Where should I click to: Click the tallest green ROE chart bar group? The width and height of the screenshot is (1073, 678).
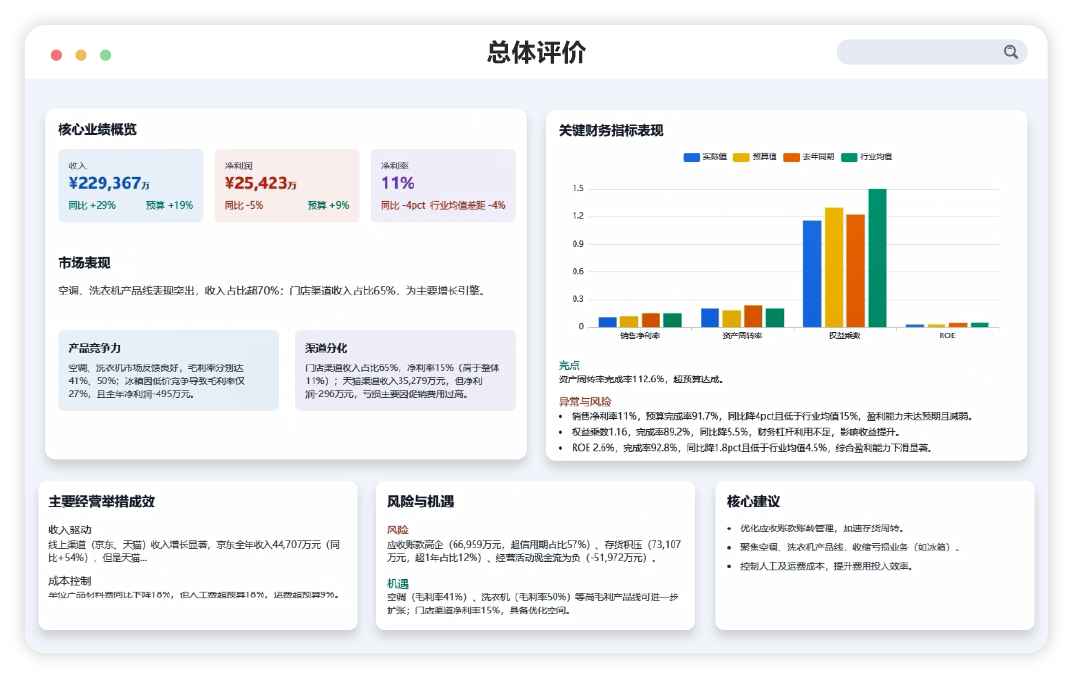coord(978,323)
